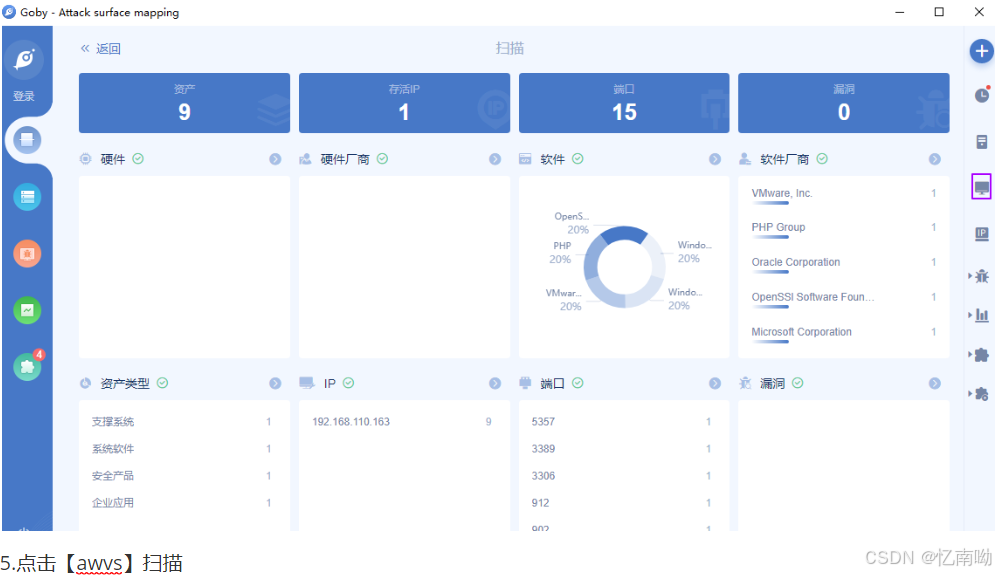Screen dimensions: 996x575
Task: Select Oracle Corporation vendor row
Action: 844,264
